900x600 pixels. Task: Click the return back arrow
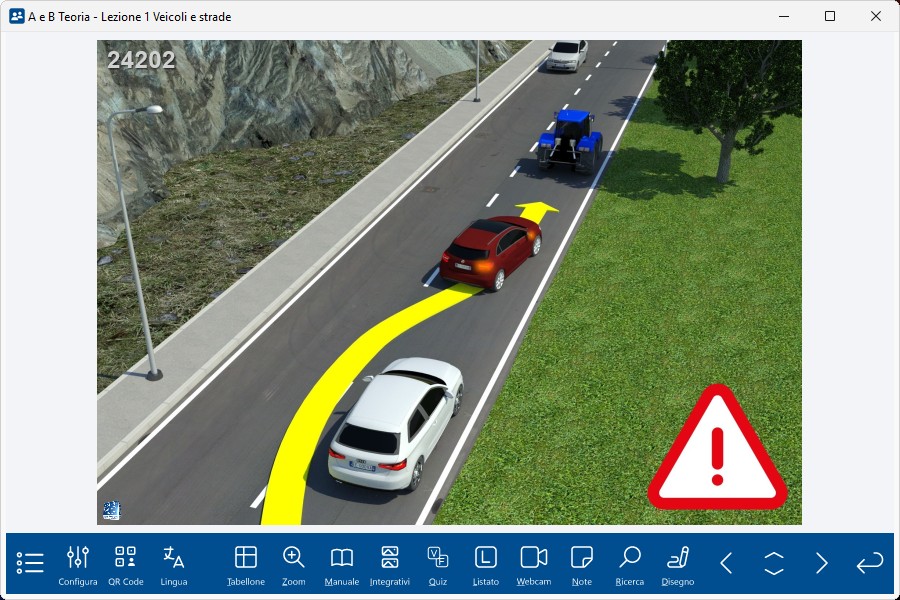click(870, 563)
